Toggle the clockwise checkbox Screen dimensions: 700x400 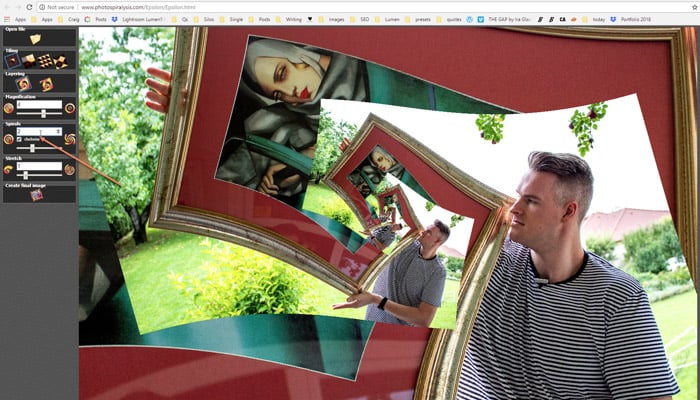19,139
